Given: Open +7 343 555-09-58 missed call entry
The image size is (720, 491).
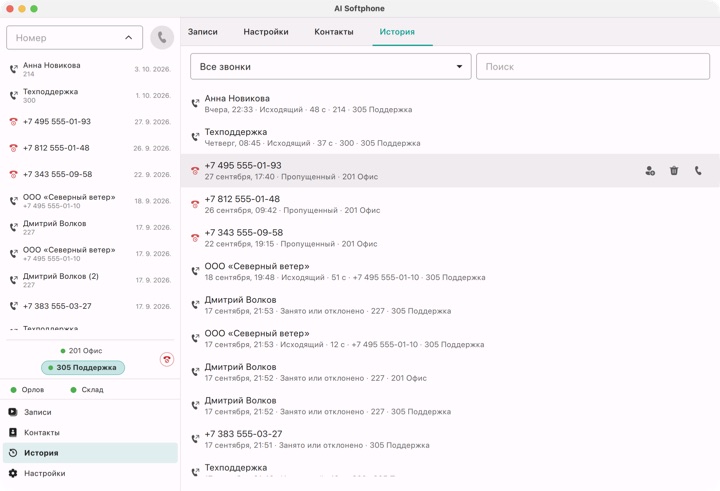Looking at the screenshot, I should pos(450,237).
